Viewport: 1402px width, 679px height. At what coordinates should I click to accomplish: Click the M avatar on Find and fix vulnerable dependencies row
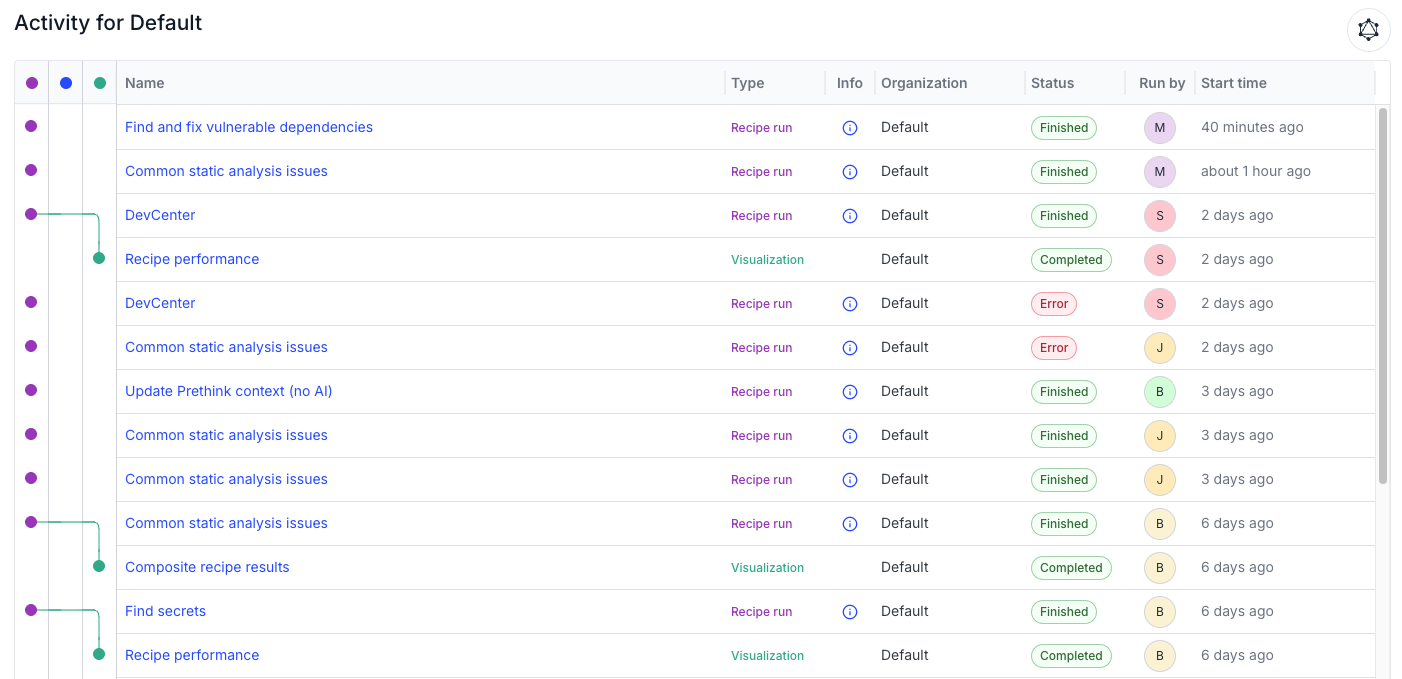click(x=1160, y=128)
